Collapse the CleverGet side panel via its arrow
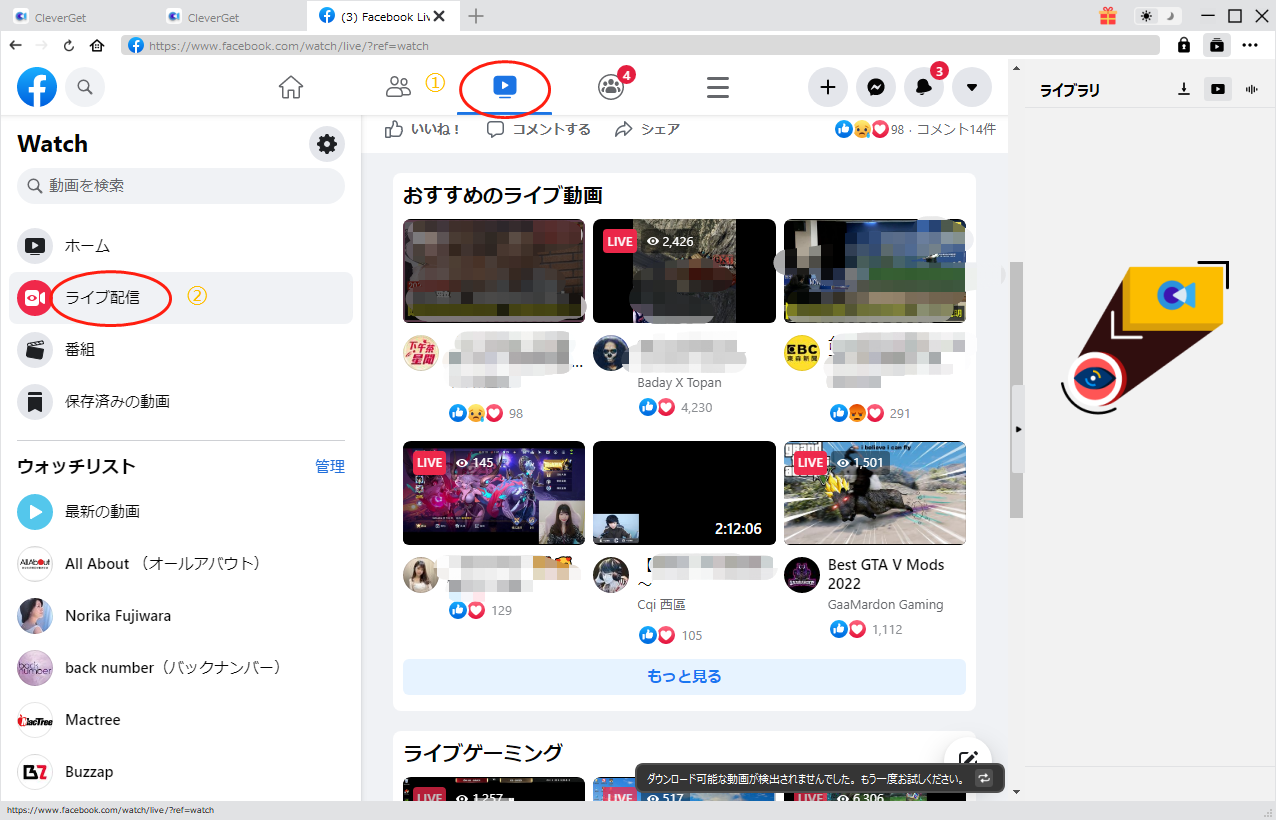Screen dimensions: 1276x820 pos(1018,428)
